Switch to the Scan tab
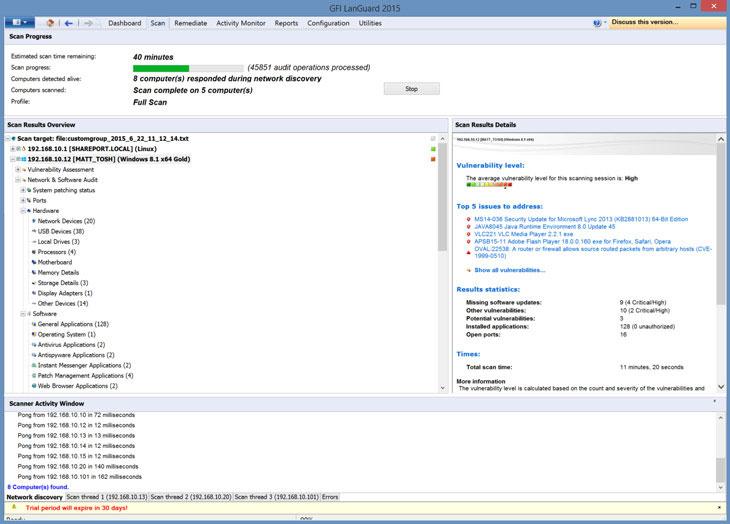Viewport: 730px width, 524px height. [158, 23]
